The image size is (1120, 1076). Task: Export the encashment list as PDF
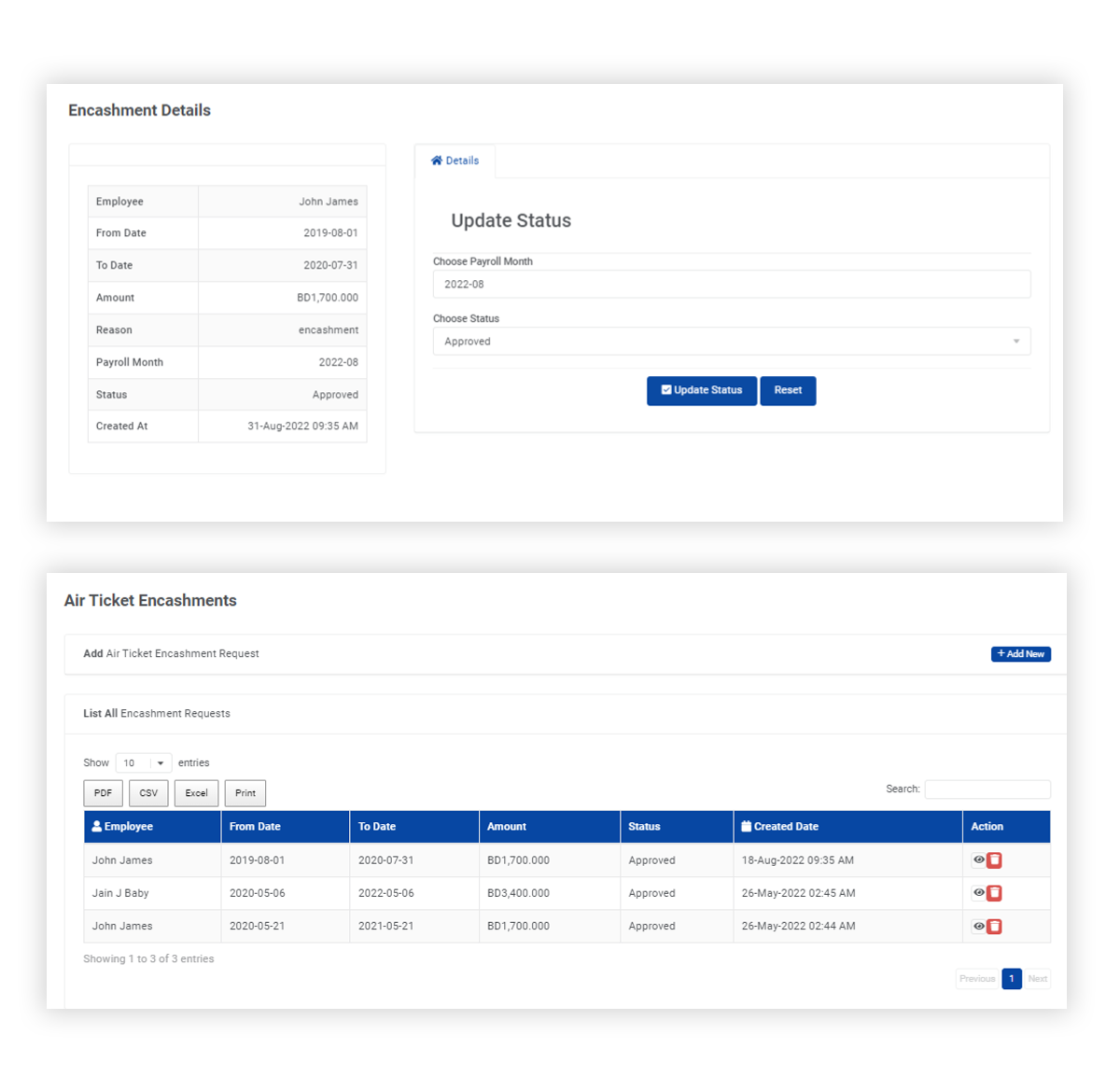(x=103, y=792)
